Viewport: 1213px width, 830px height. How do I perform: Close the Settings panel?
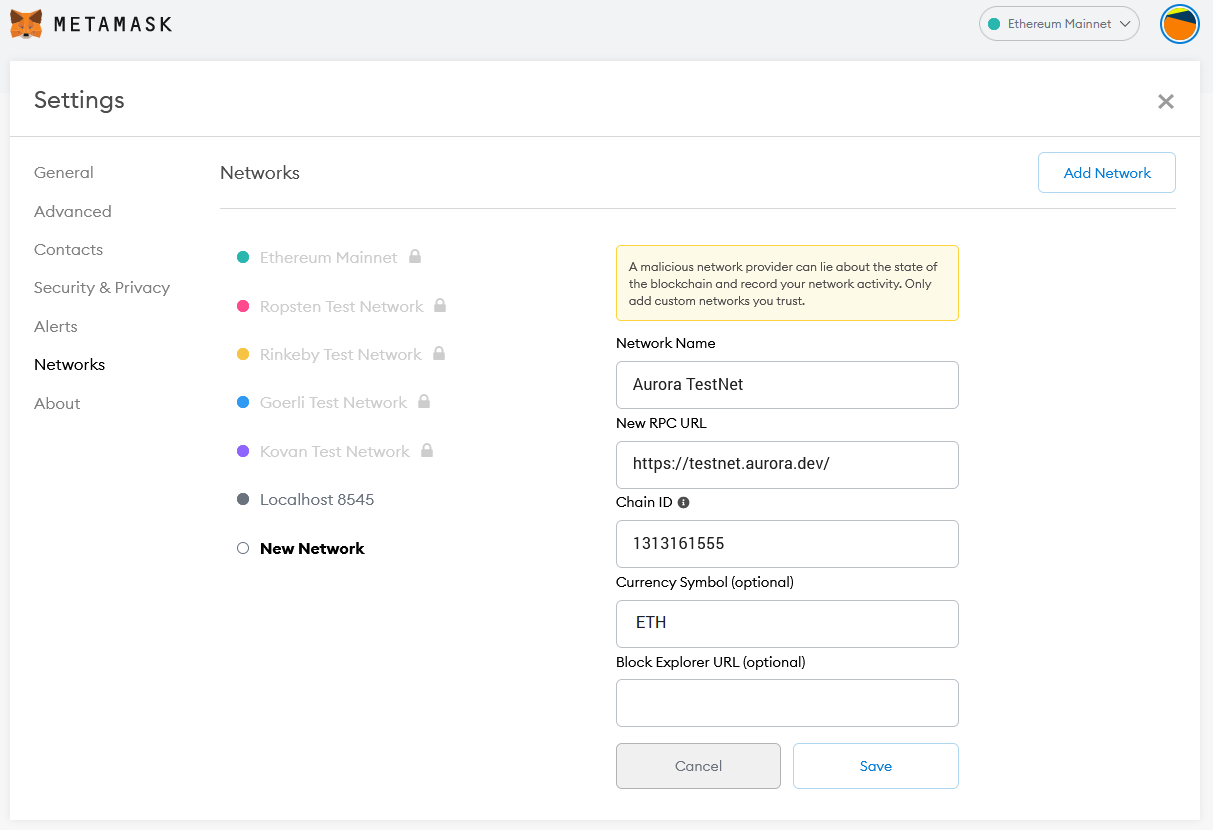click(x=1165, y=101)
